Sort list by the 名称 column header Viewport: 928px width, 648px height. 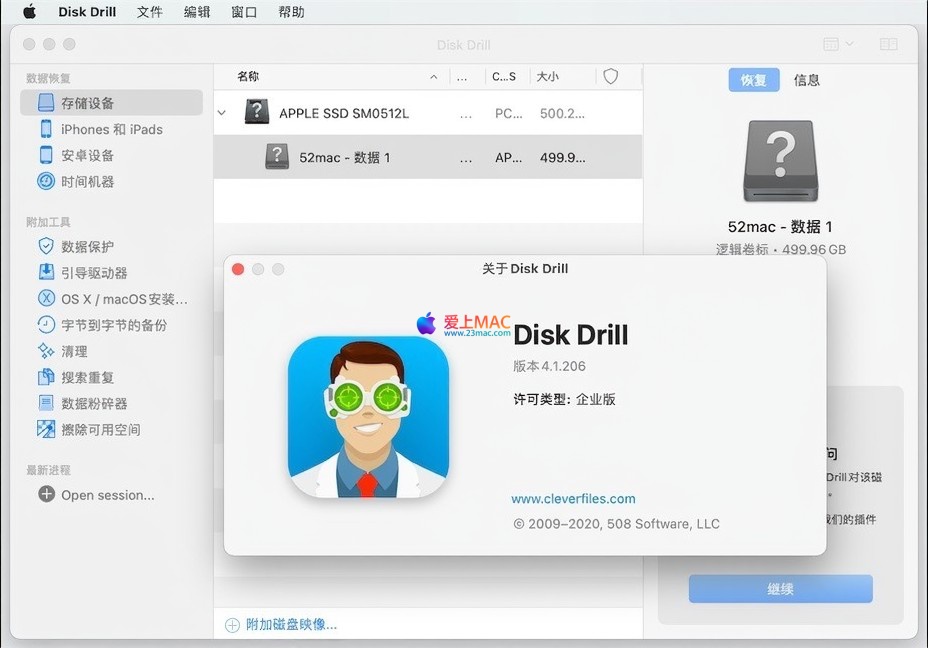tap(248, 77)
